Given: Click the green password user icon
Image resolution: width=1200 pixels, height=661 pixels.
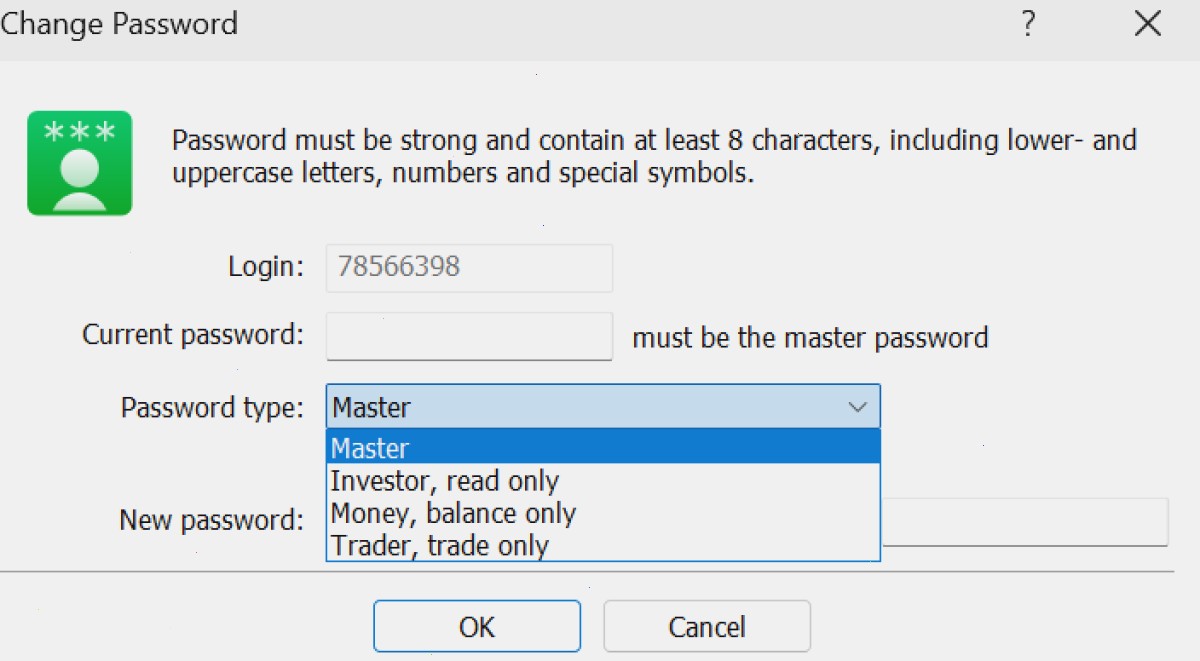Looking at the screenshot, I should pos(80,163).
